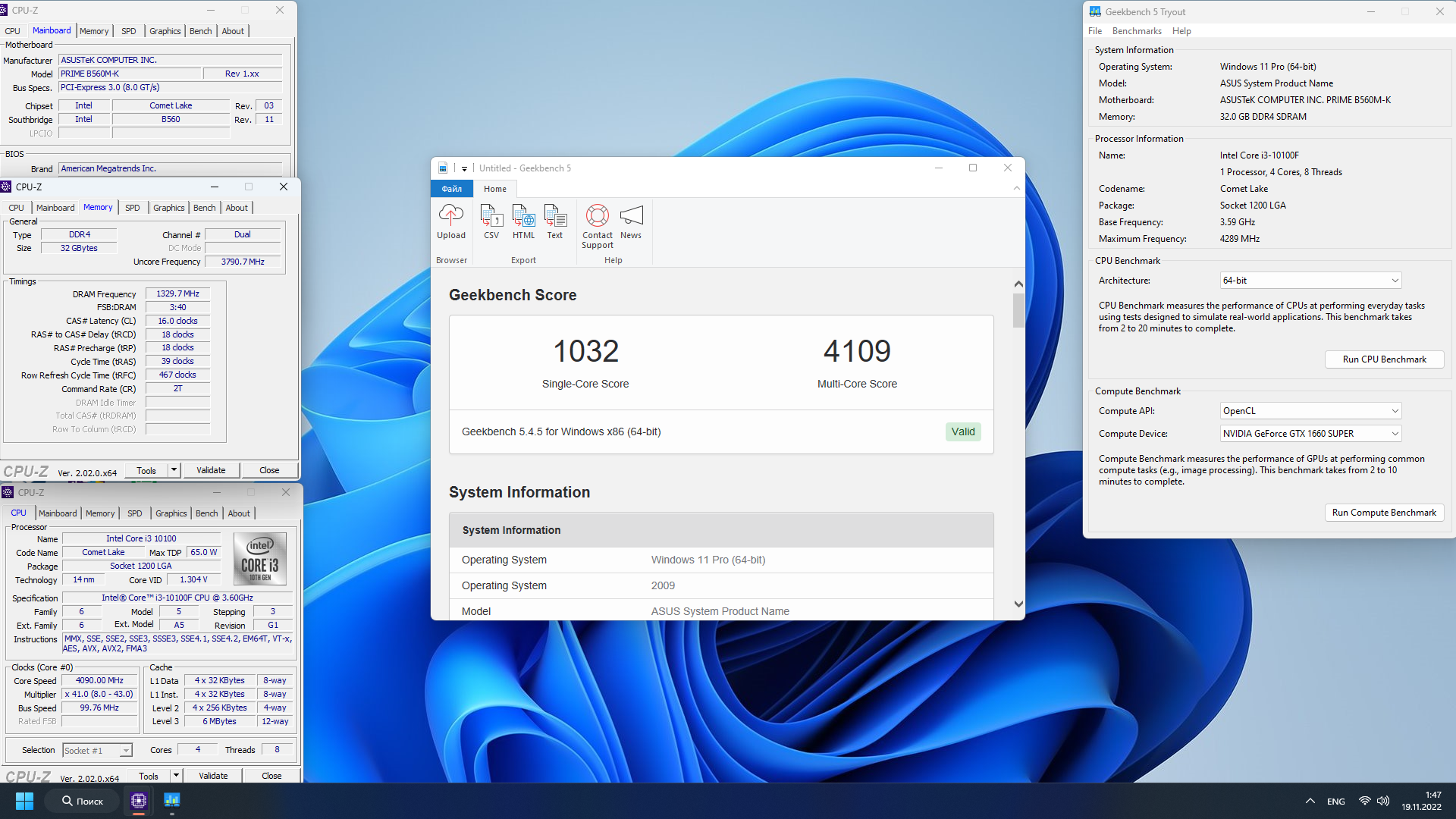Click the scrollbar thumb in results
The width and height of the screenshot is (1456, 819).
coord(1018,310)
